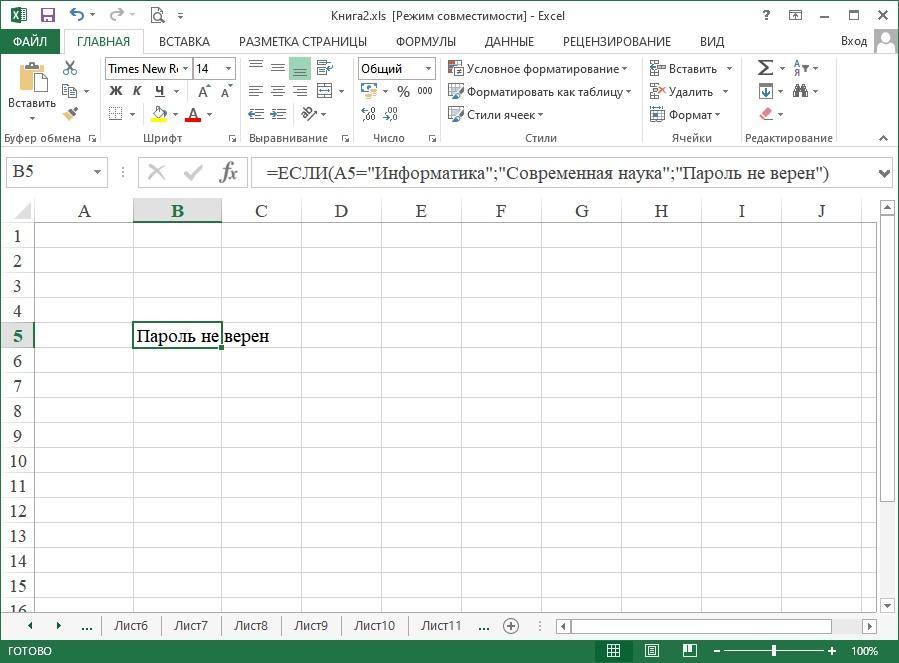Click AutoSum sigma icon

pos(765,68)
